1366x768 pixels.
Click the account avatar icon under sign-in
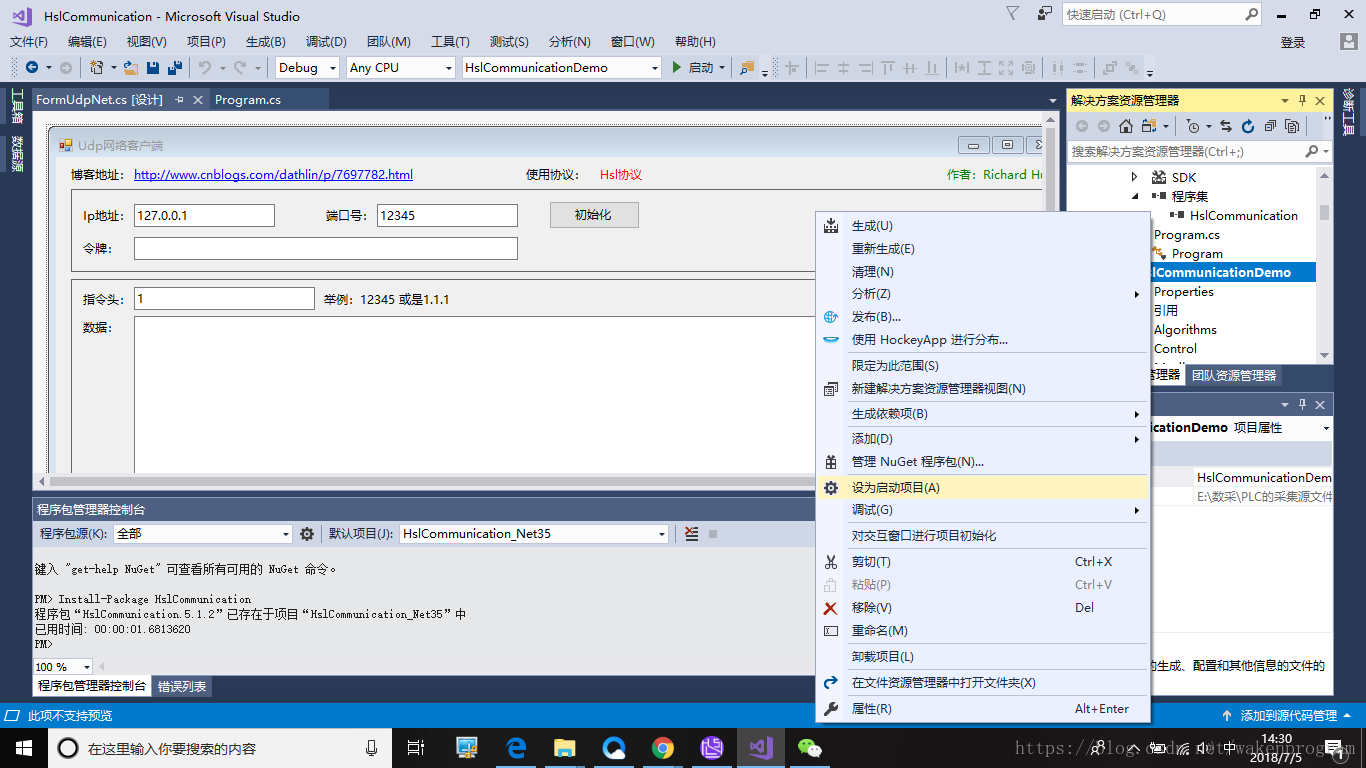(1349, 42)
